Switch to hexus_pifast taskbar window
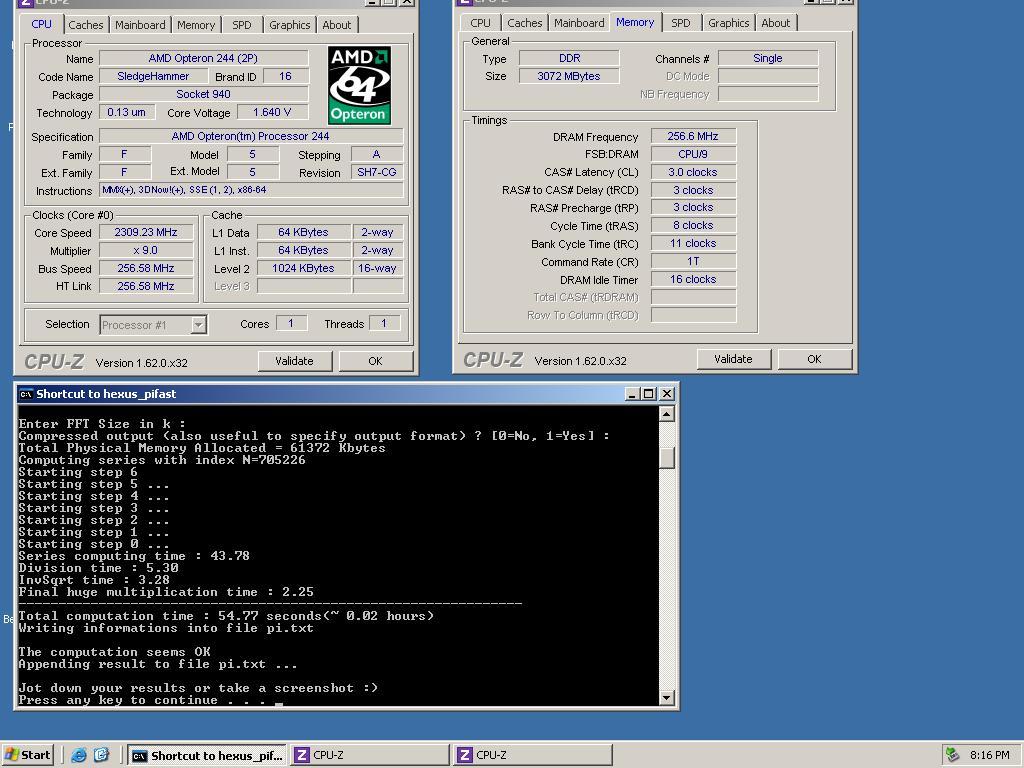The width and height of the screenshot is (1024, 768). pos(206,756)
